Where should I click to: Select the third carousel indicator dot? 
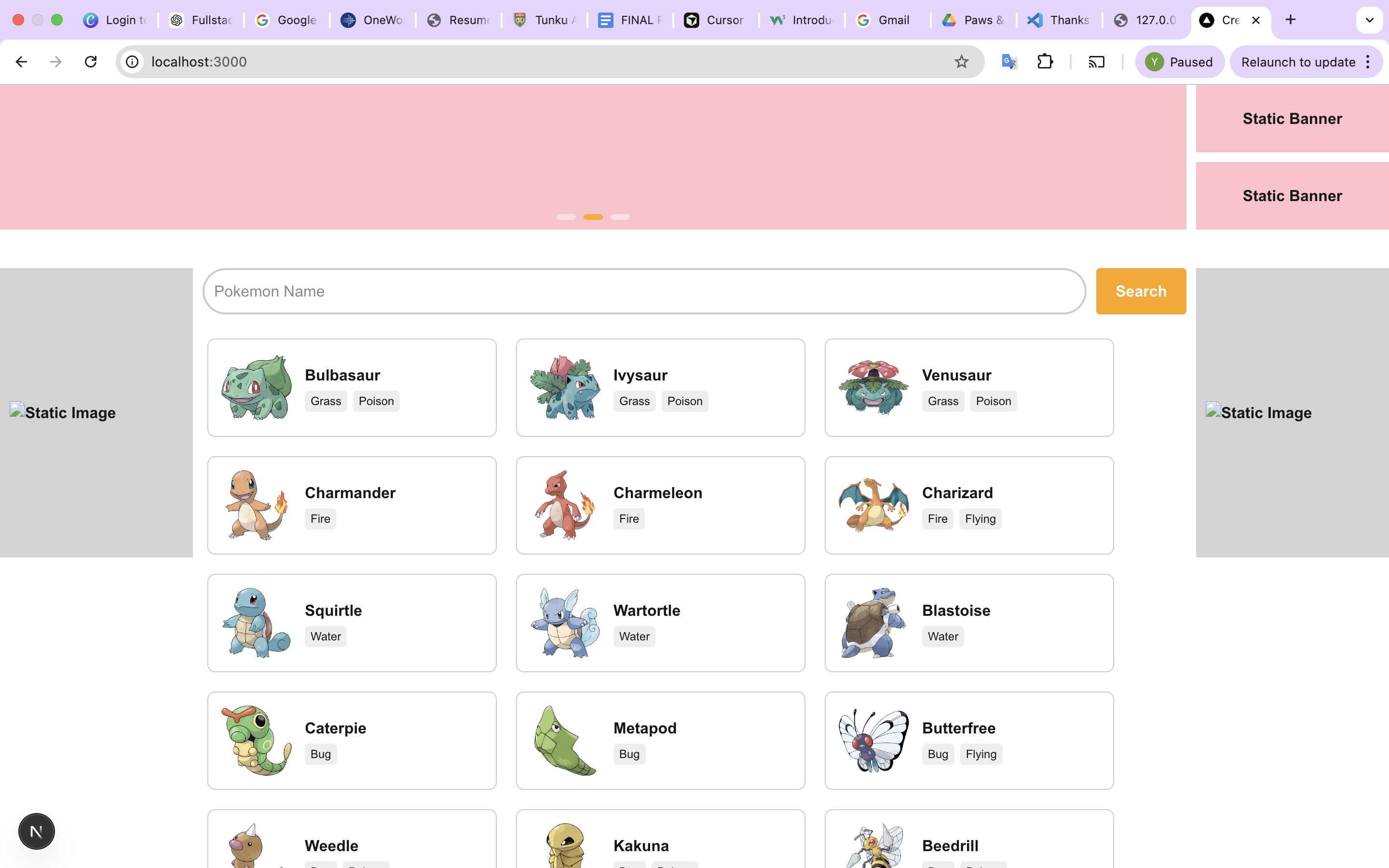click(x=620, y=217)
